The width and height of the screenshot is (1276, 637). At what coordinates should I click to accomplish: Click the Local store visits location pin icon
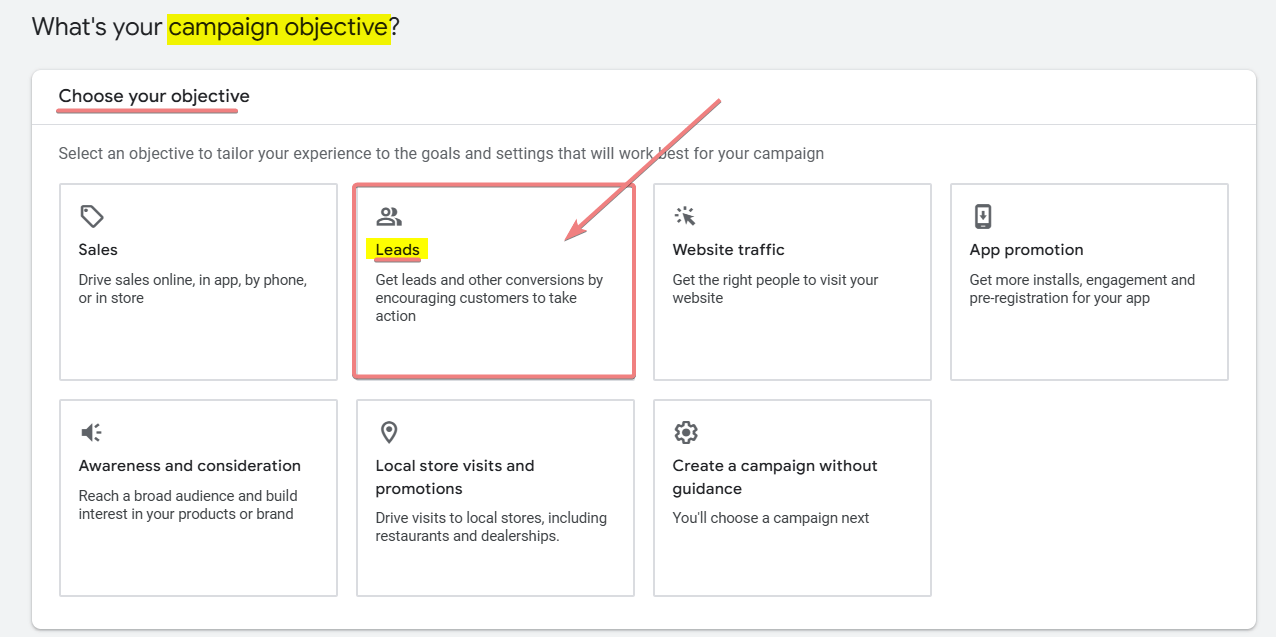click(388, 432)
